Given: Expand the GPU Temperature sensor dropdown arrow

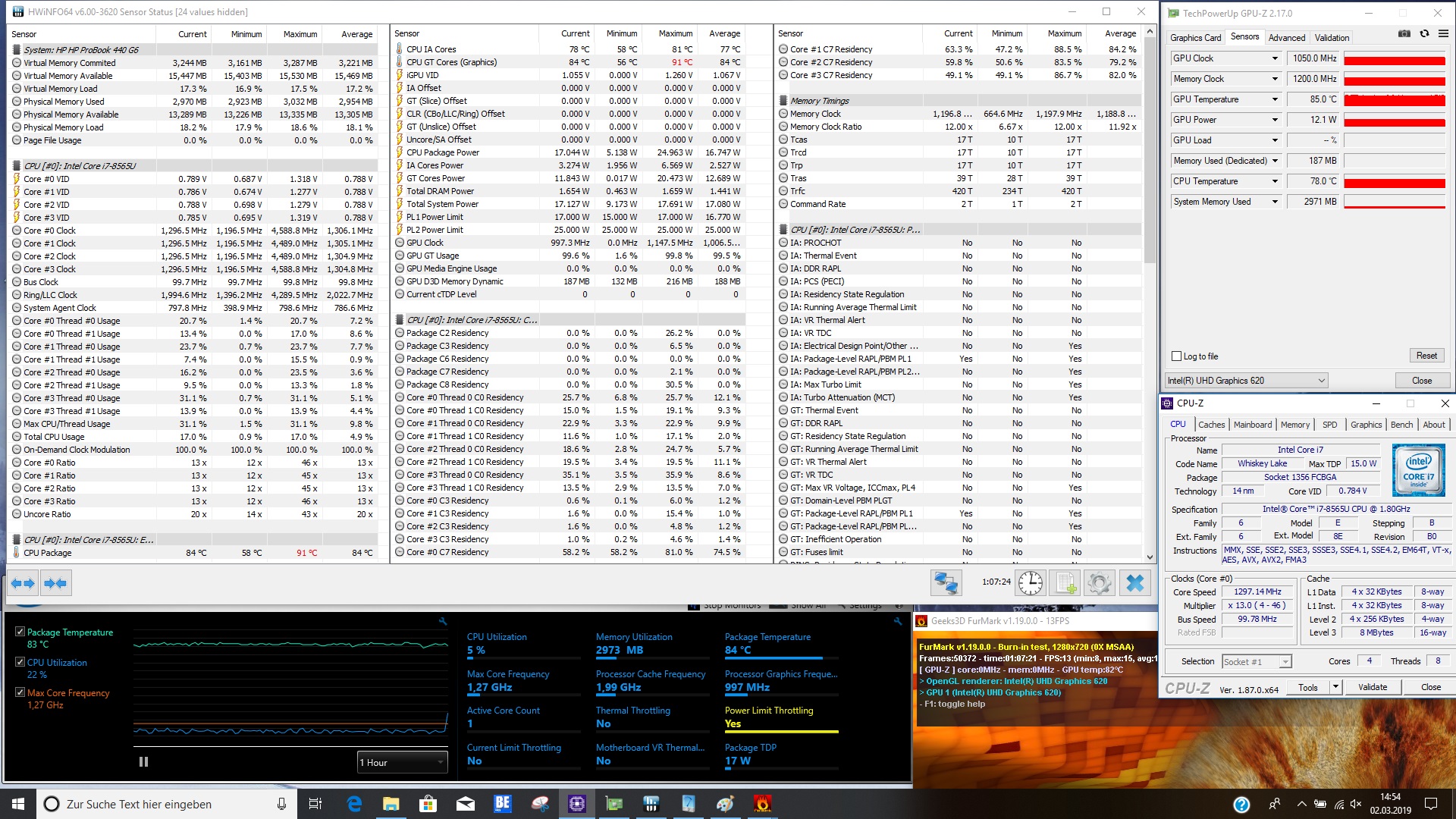Looking at the screenshot, I should [x=1275, y=99].
